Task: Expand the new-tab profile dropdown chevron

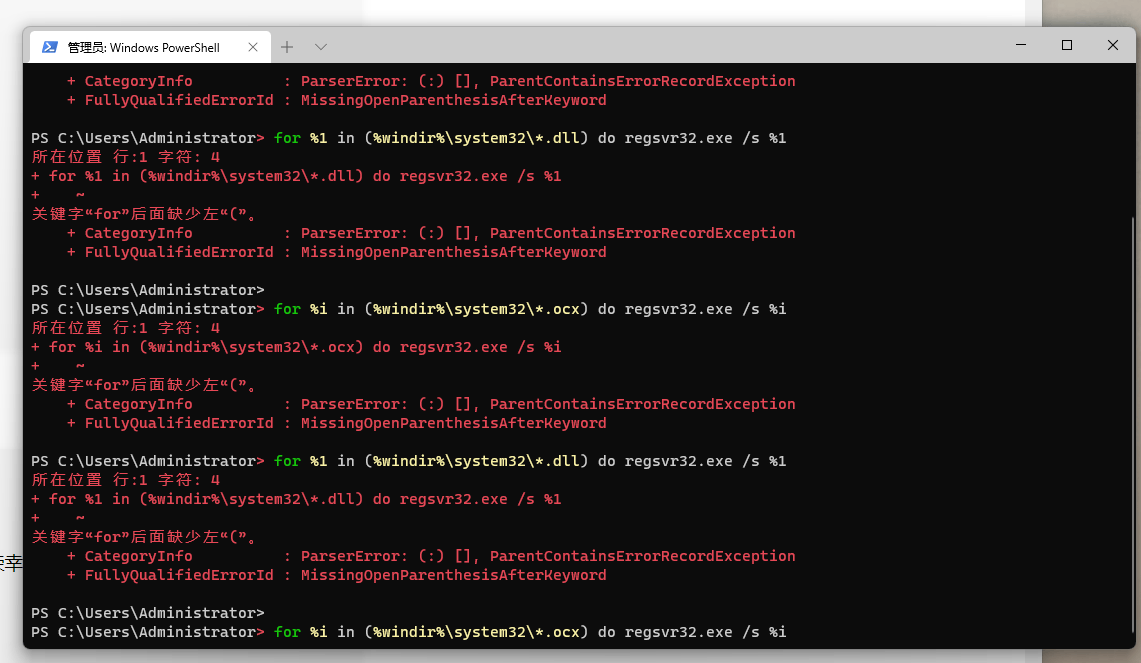Action: (x=320, y=47)
